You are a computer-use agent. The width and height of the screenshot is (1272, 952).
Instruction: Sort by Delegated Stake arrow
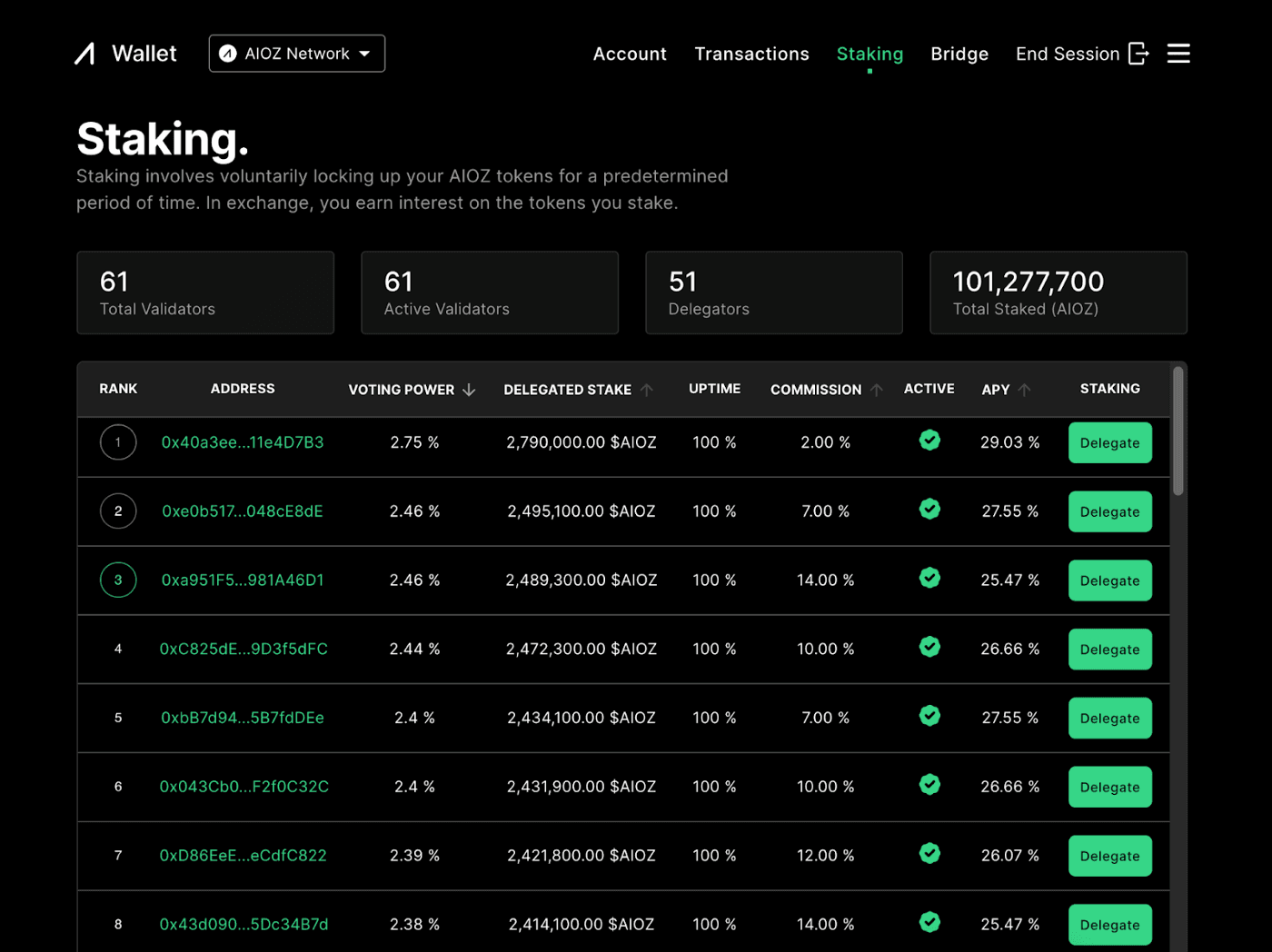[647, 390]
